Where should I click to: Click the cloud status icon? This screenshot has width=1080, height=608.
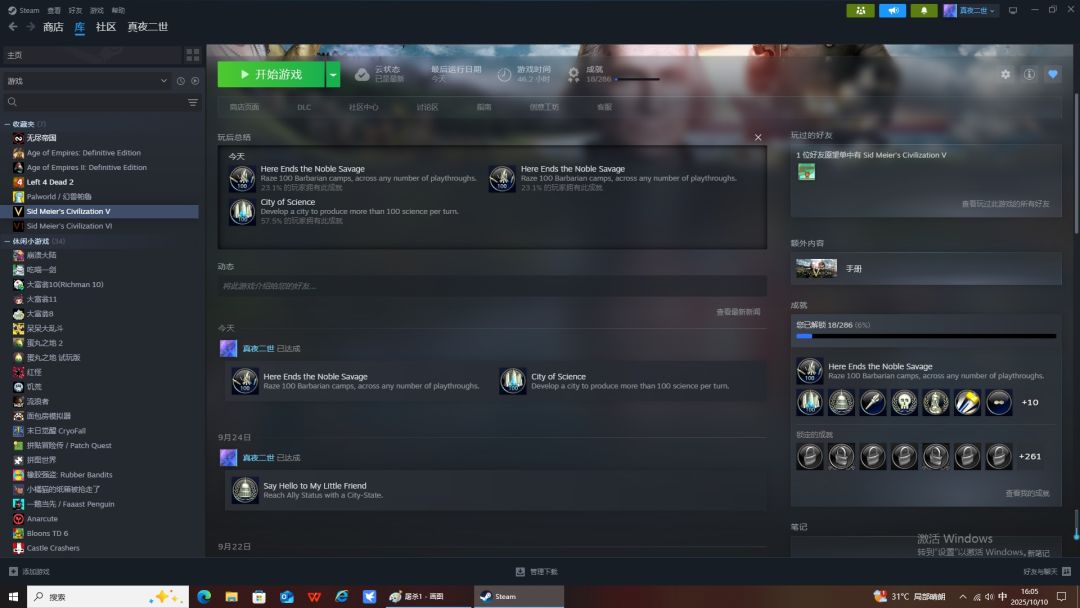coord(362,74)
